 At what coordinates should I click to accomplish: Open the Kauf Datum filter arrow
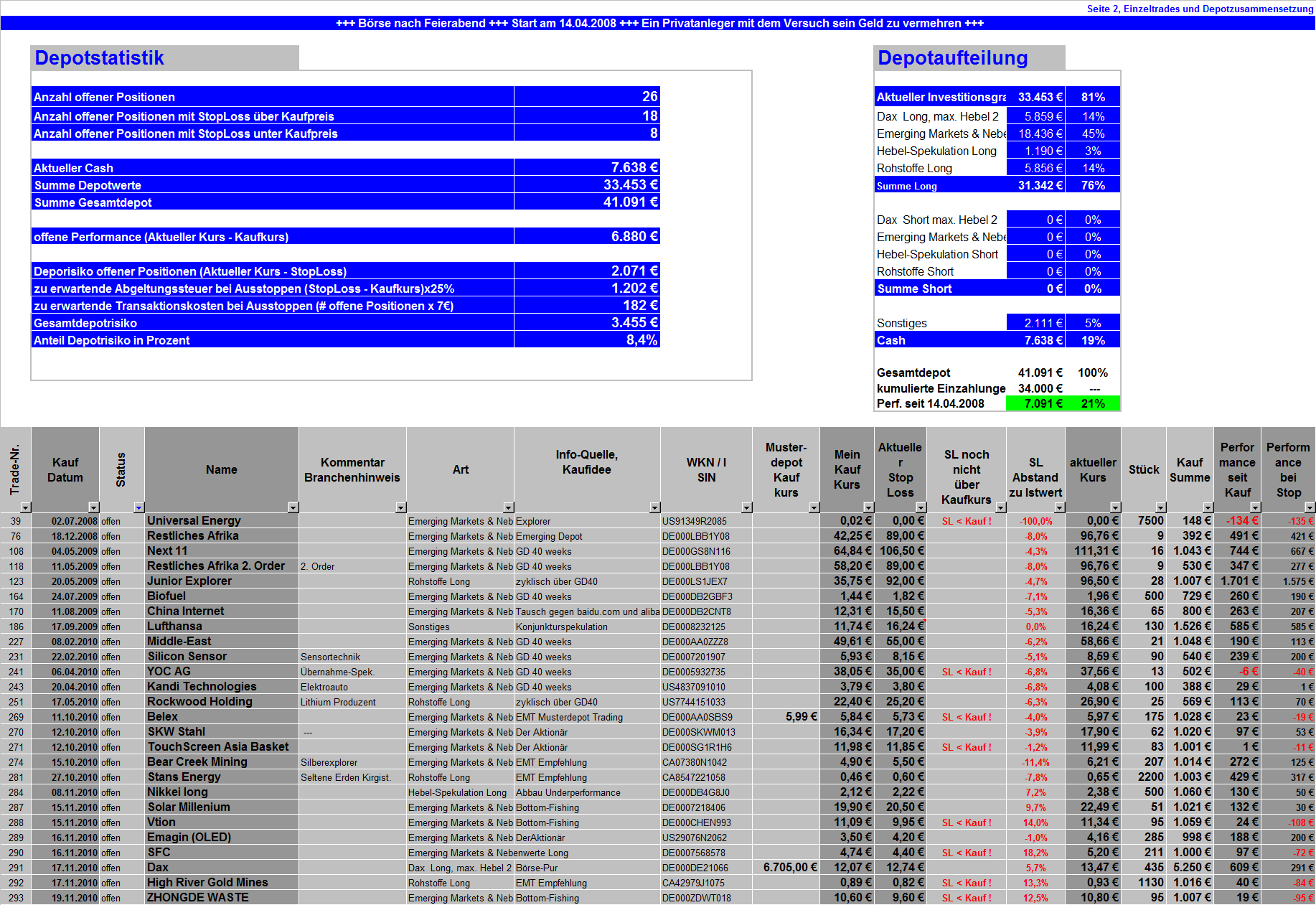pos(94,507)
